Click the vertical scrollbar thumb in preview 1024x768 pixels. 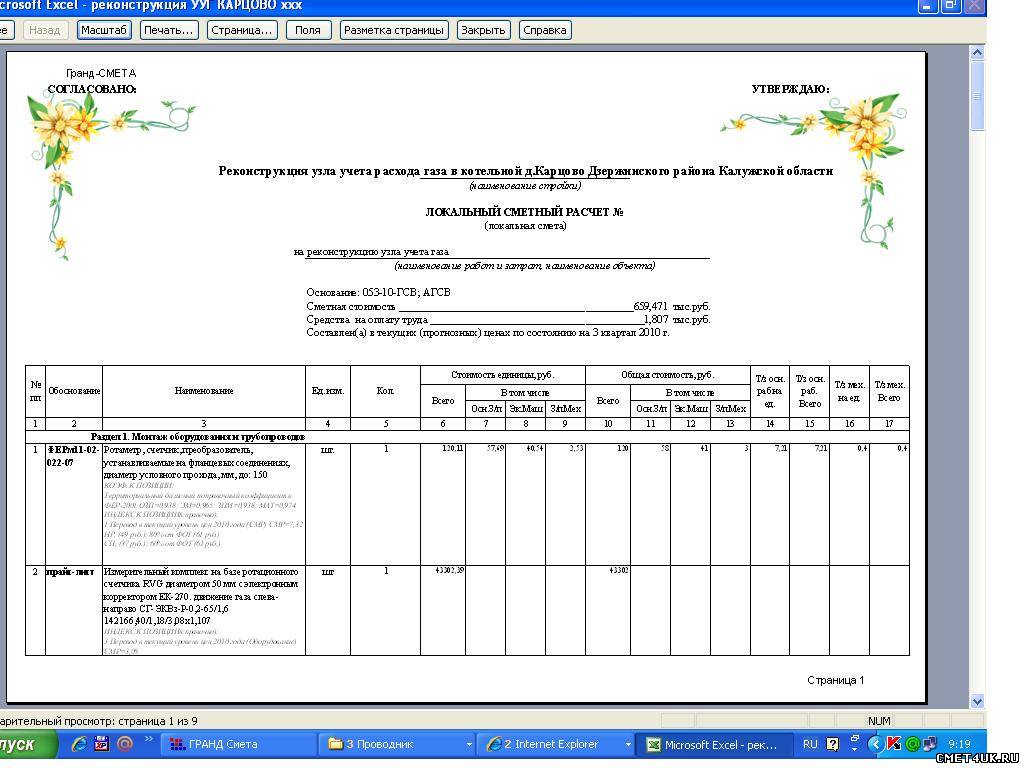pos(977,95)
